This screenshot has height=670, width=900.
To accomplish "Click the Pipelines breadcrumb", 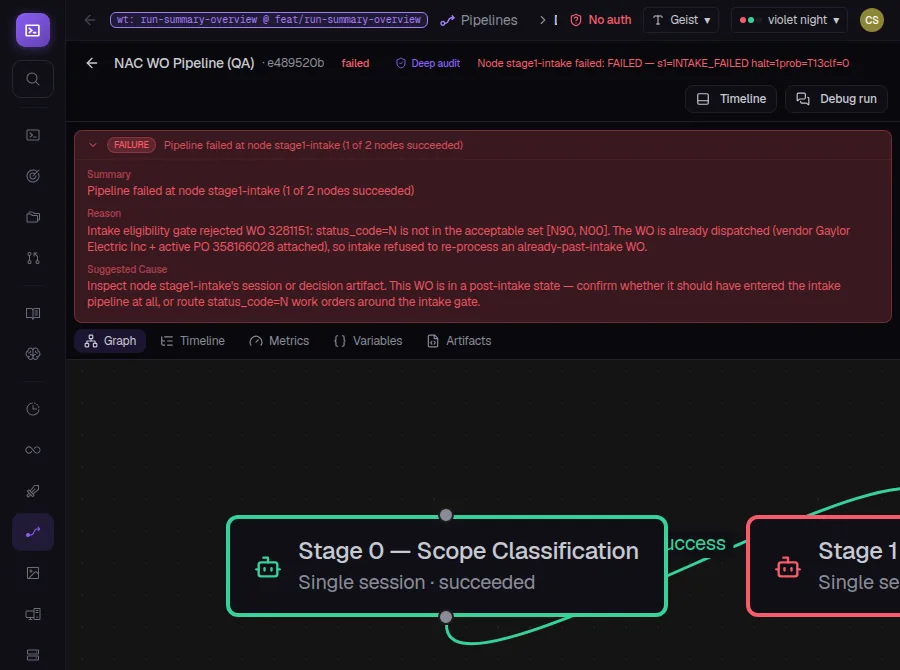I will click(479, 20).
